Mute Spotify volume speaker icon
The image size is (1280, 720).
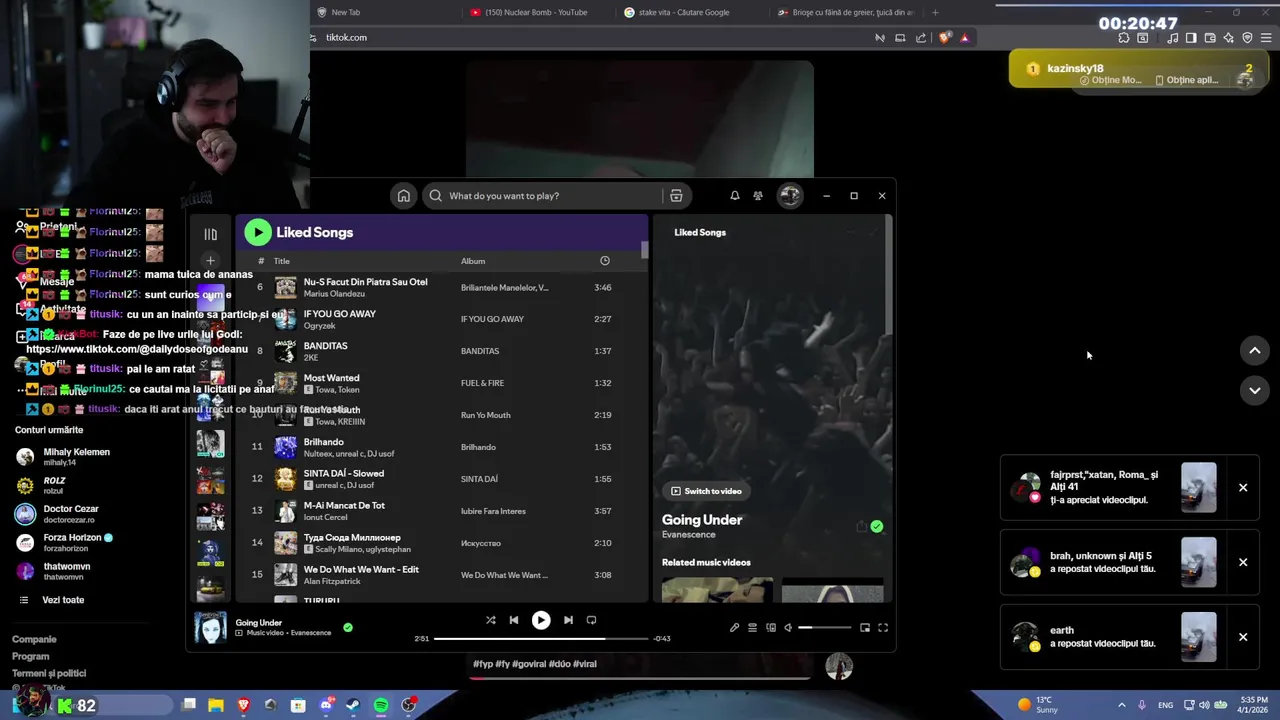coord(788,628)
